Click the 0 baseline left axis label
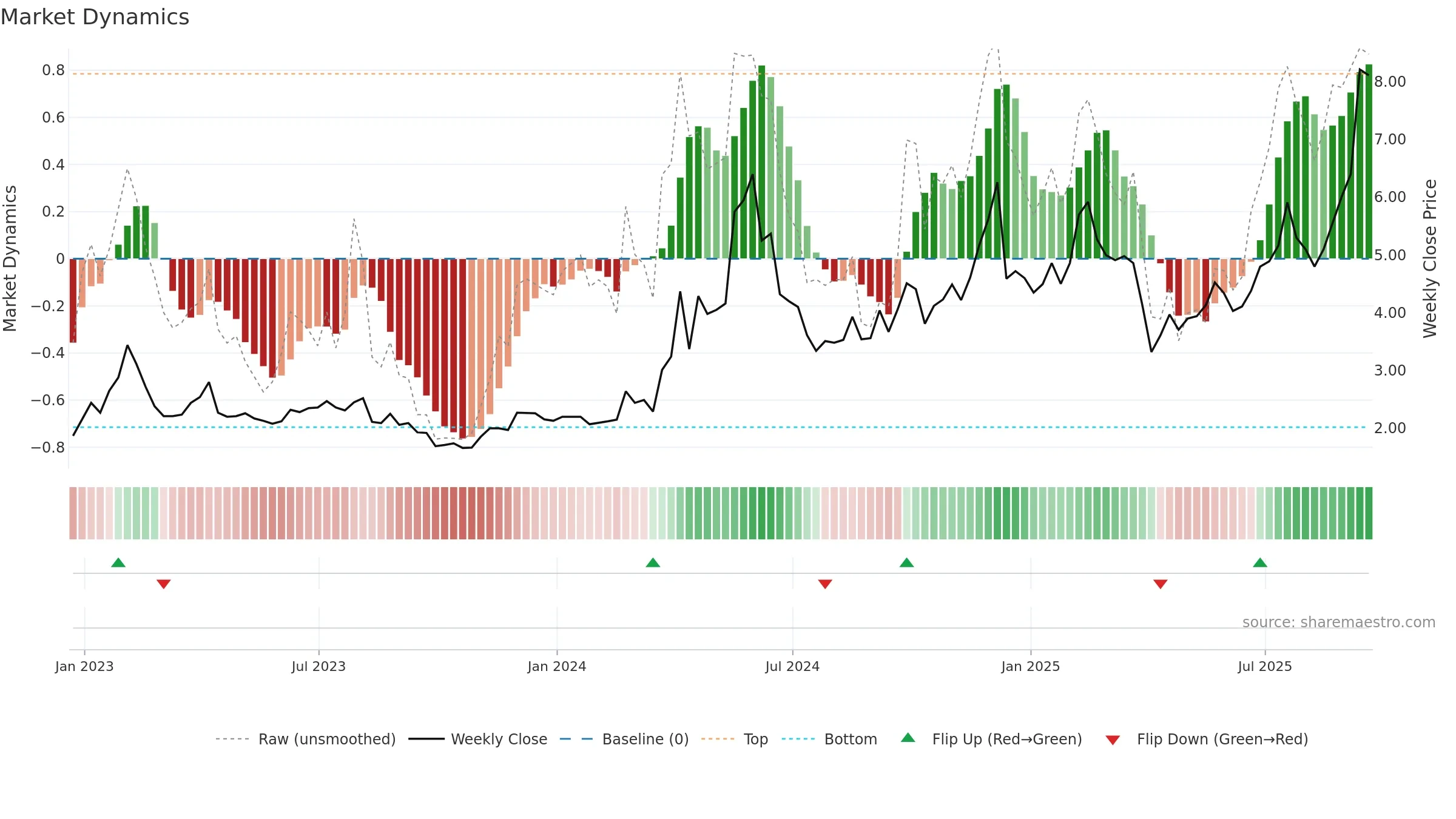 [x=60, y=259]
